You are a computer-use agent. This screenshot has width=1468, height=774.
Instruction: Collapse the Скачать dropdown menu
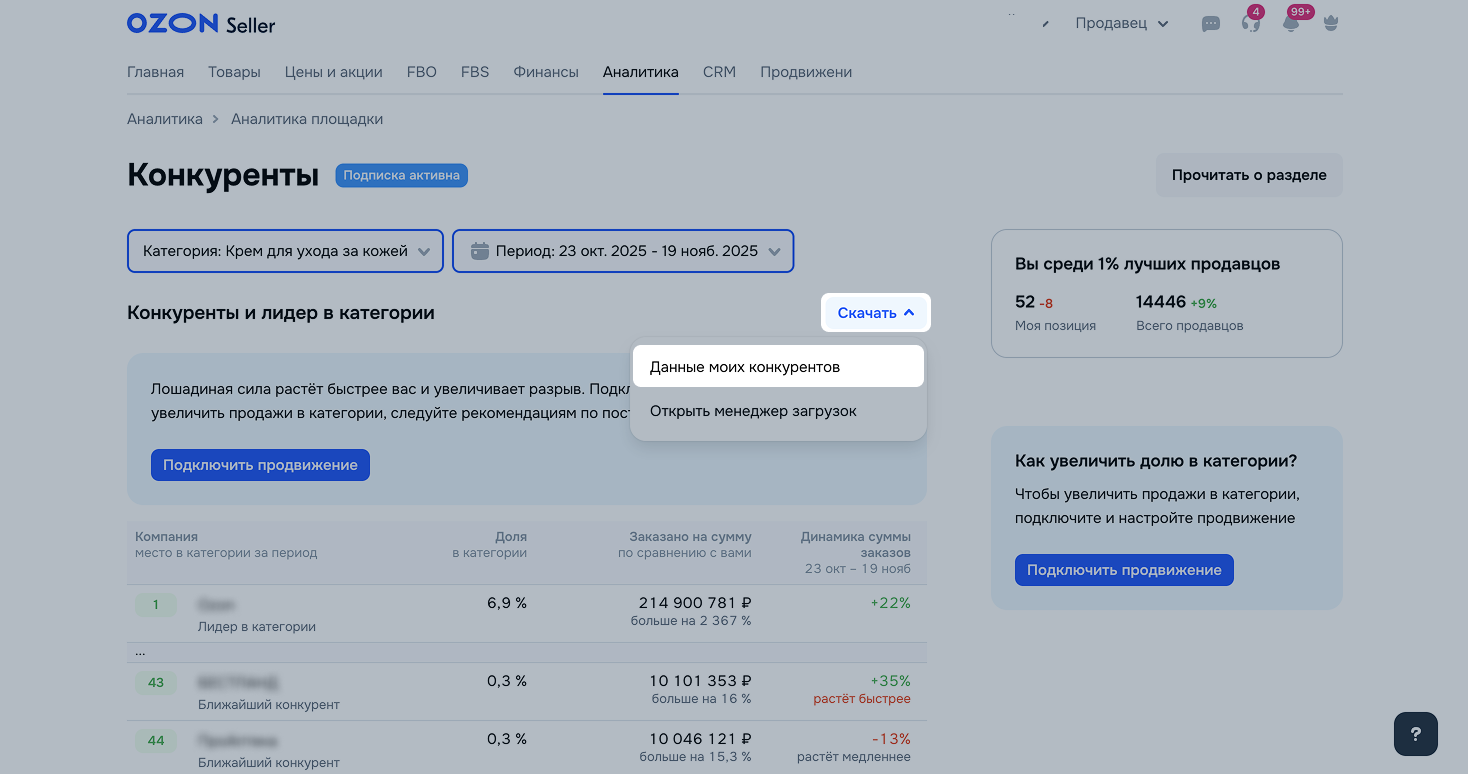click(x=876, y=313)
